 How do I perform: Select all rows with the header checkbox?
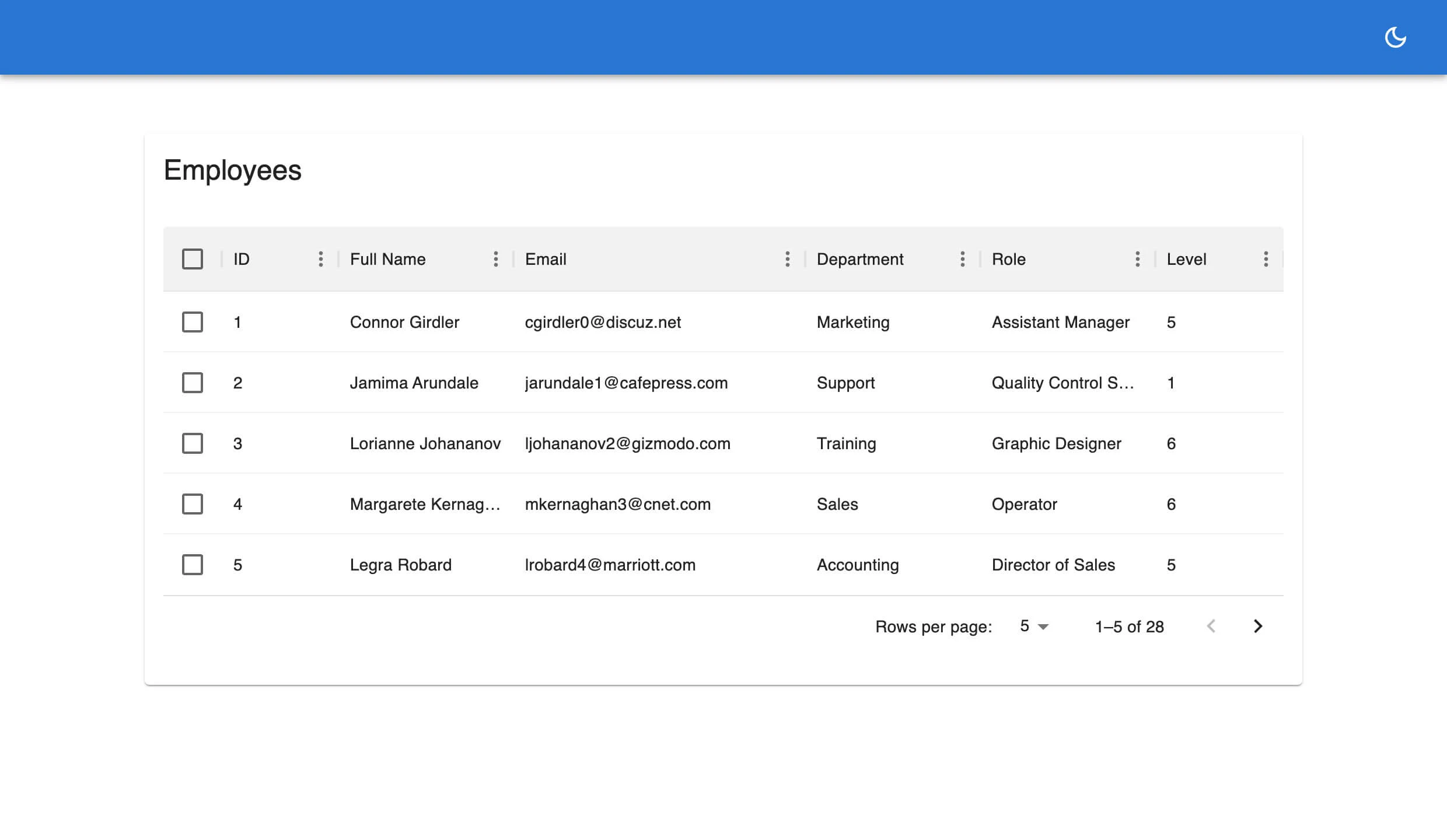(x=193, y=258)
